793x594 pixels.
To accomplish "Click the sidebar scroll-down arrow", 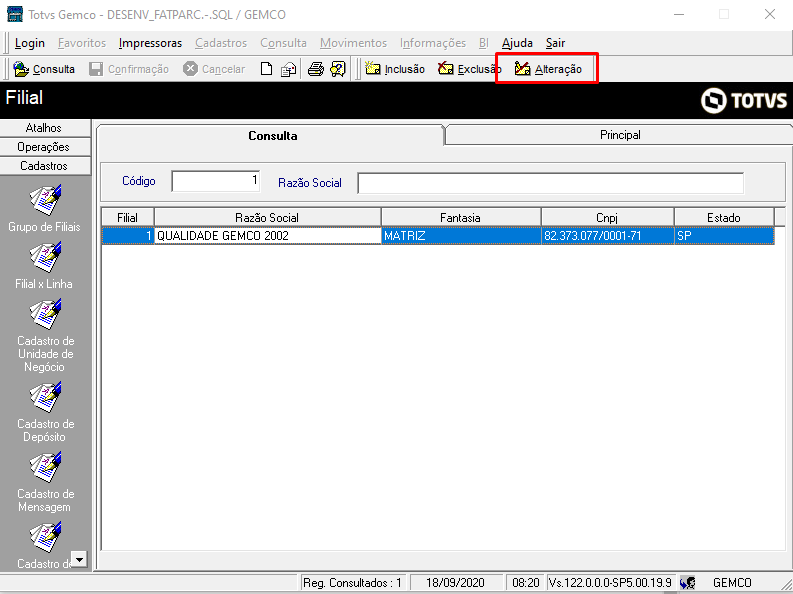I will (79, 559).
